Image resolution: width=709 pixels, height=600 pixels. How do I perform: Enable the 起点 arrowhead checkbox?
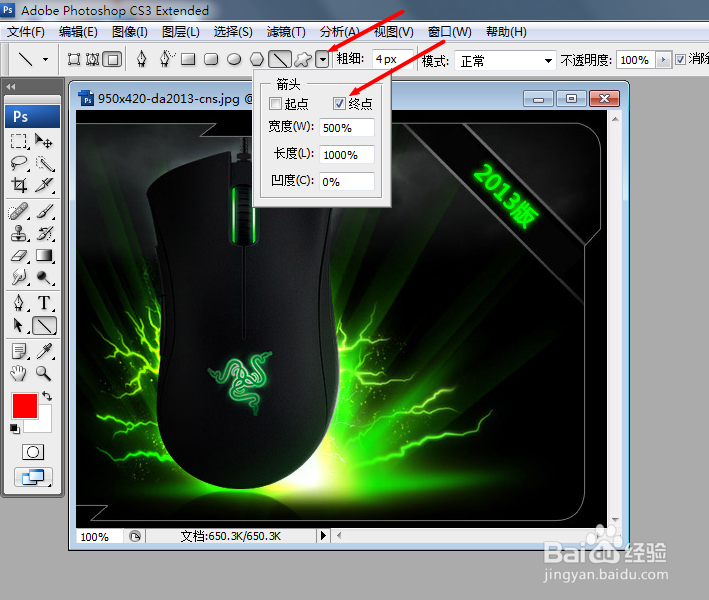point(275,104)
